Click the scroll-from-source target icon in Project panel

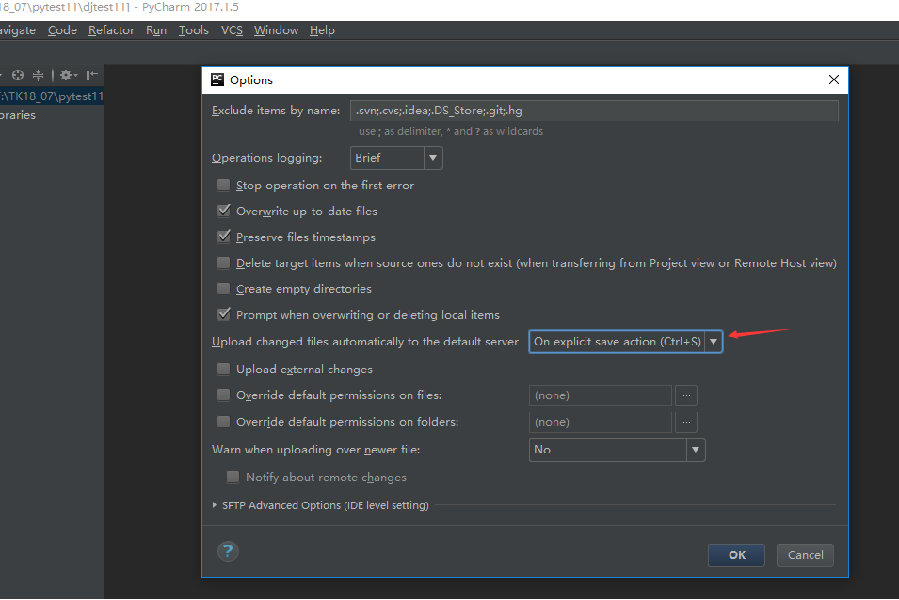pos(18,75)
